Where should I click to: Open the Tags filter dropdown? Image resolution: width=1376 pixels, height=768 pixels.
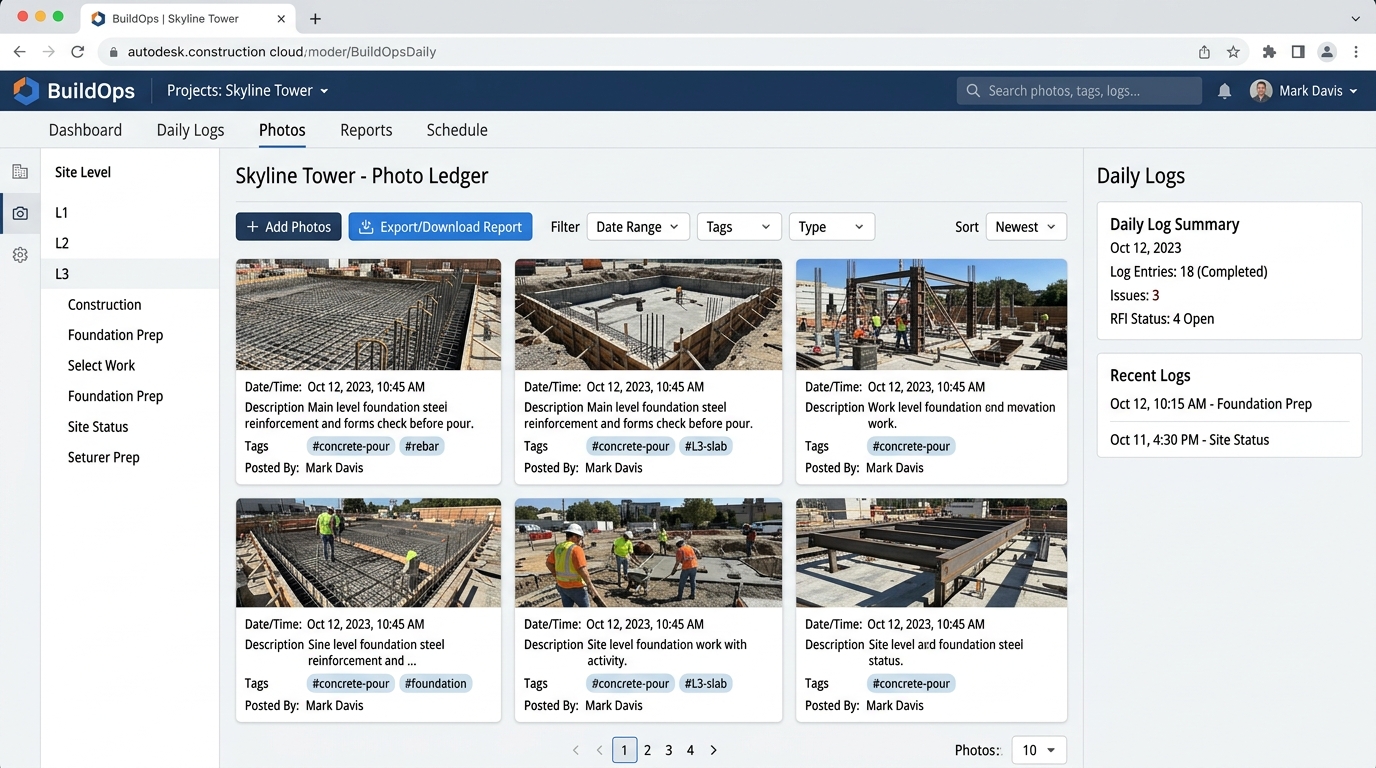739,227
